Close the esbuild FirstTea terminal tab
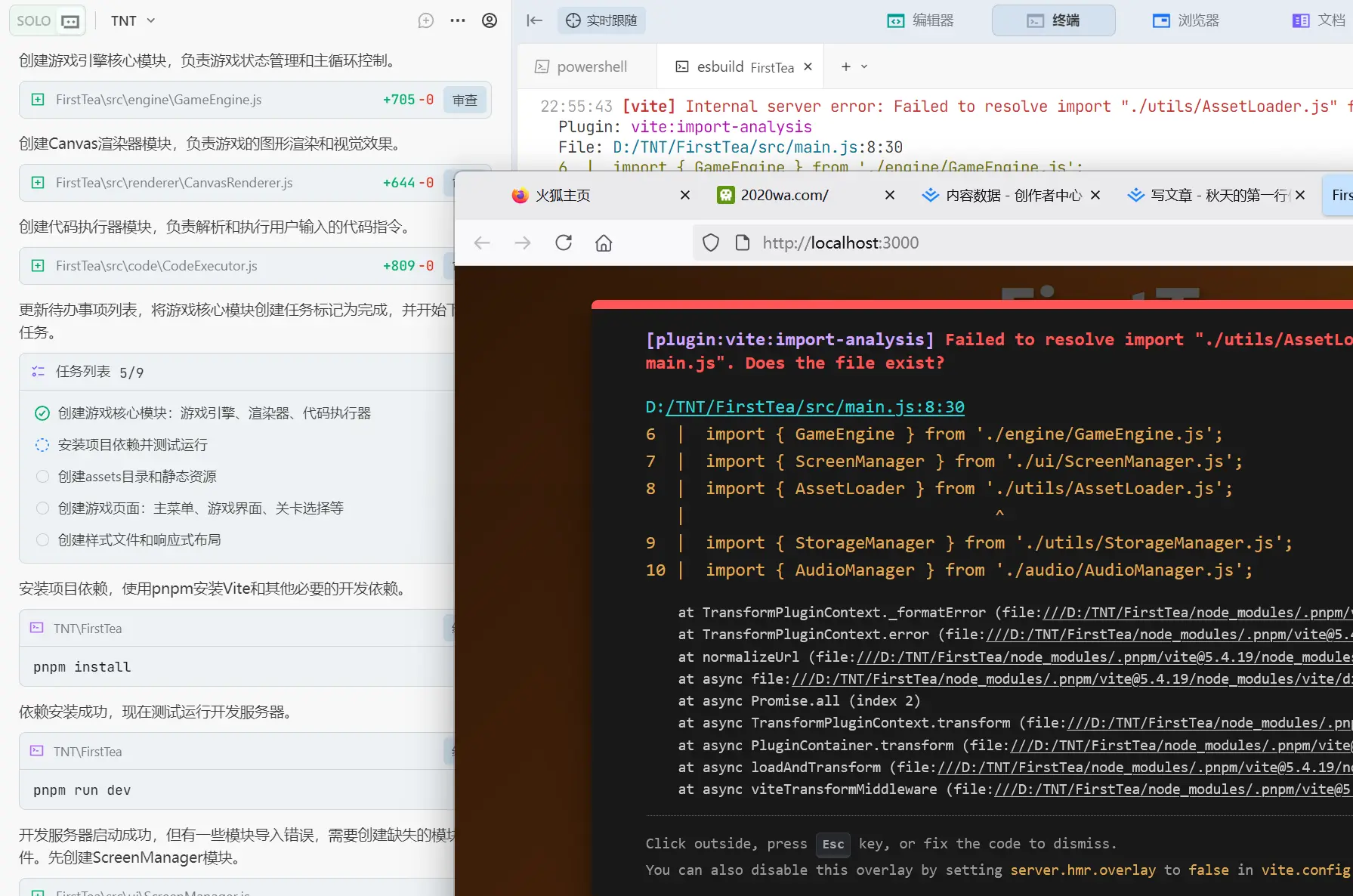This screenshot has height=896, width=1353. click(x=808, y=67)
